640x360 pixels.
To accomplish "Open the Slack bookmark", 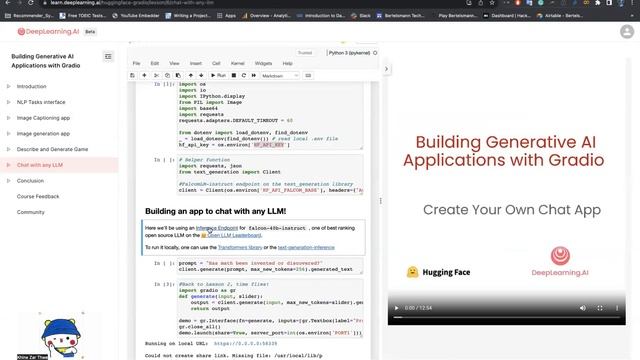I will pos(361,16).
